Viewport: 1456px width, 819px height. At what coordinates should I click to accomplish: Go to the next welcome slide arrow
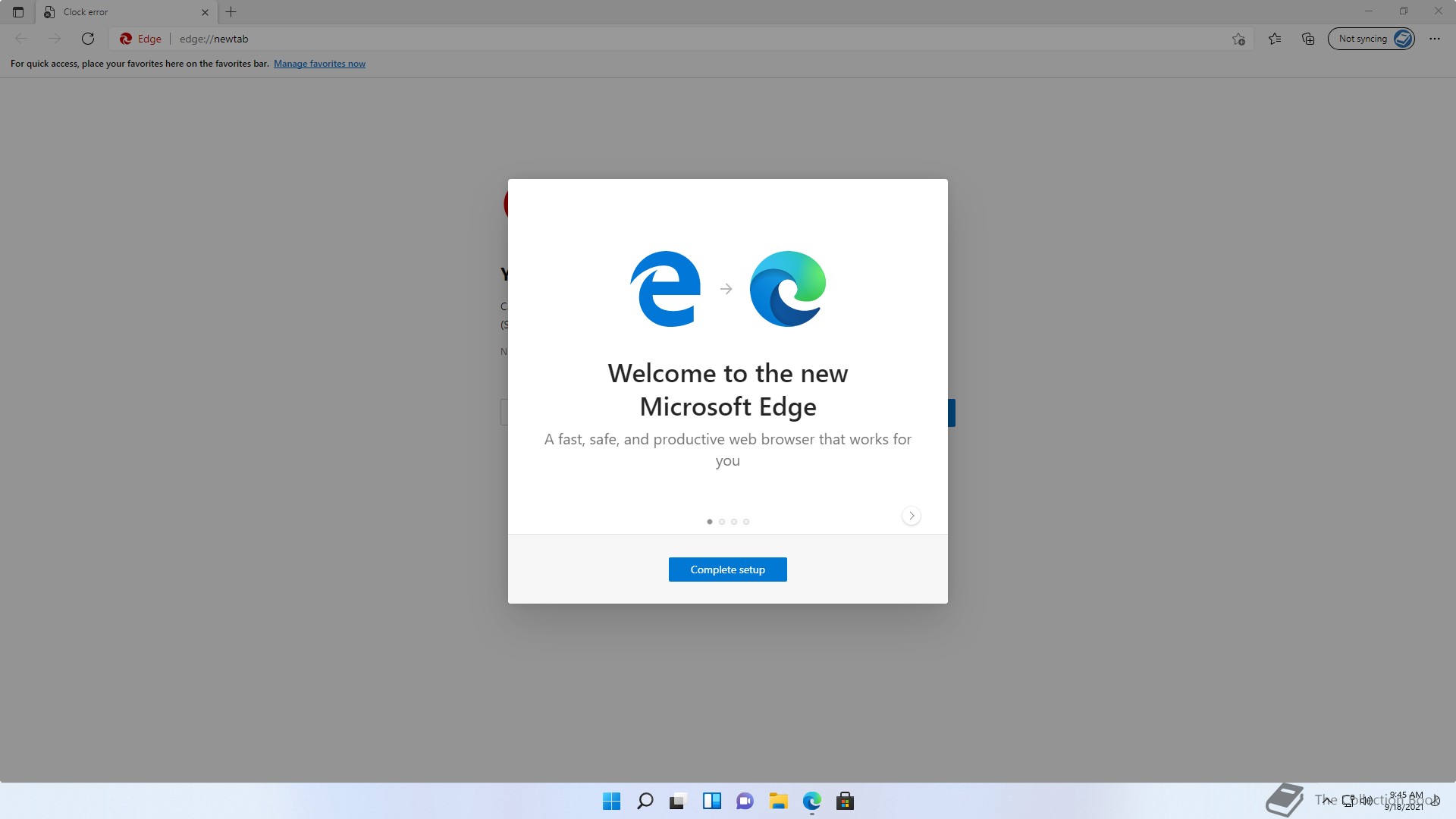point(912,516)
